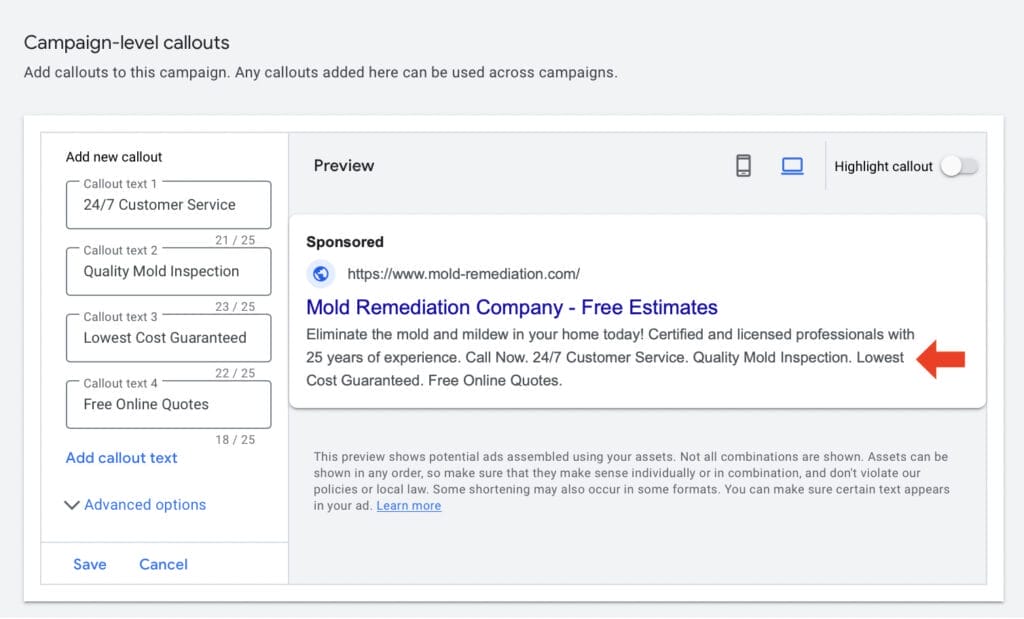
Task: Click the Add new callout heading
Action: 114,157
